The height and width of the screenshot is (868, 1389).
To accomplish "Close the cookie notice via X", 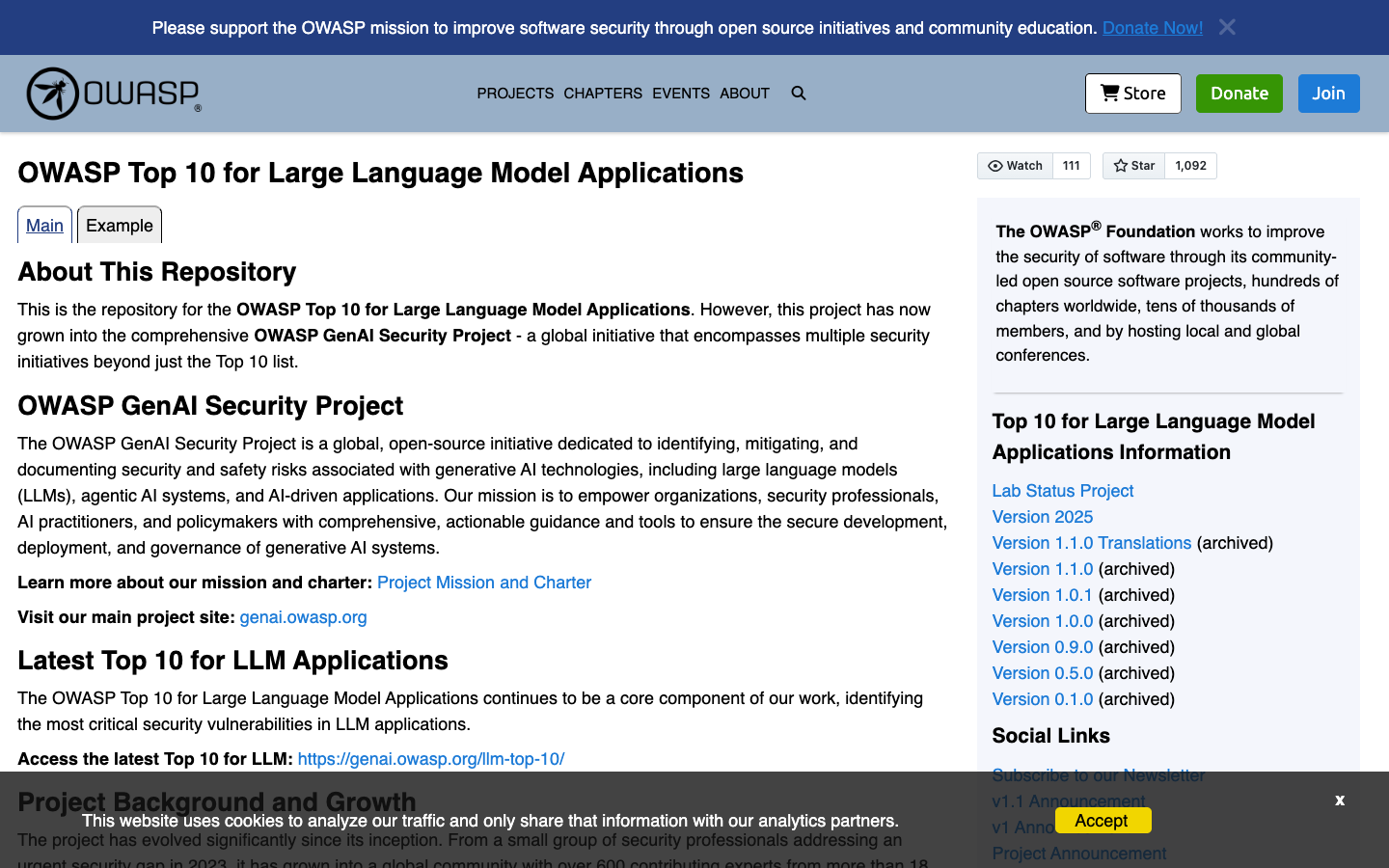I will point(1340,800).
